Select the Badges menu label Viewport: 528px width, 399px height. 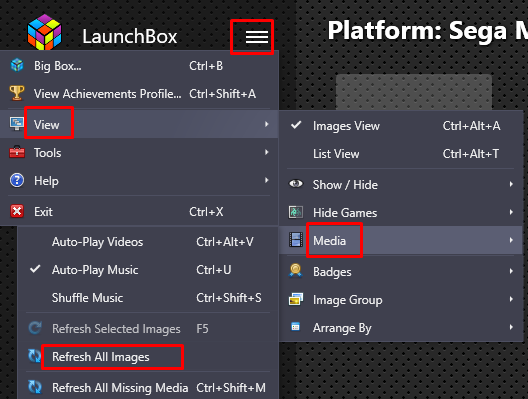click(x=332, y=272)
